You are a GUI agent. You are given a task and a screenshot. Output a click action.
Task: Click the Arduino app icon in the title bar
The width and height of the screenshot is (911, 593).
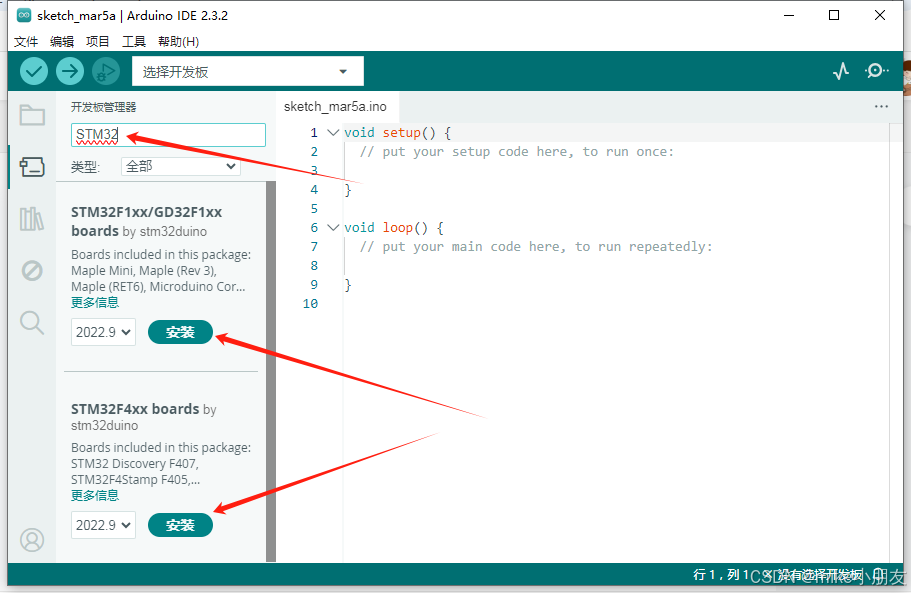pos(24,16)
